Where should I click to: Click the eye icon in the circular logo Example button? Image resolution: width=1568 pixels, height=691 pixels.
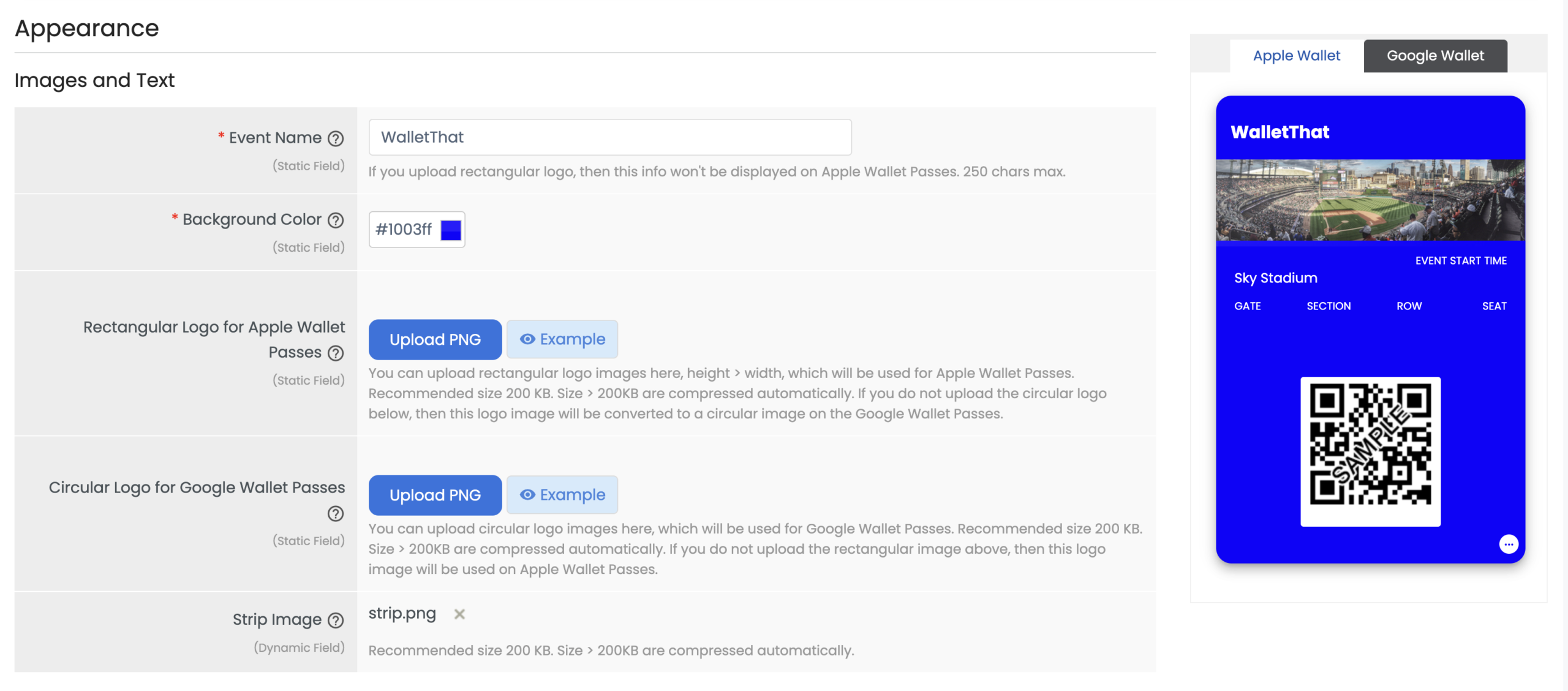coord(527,495)
